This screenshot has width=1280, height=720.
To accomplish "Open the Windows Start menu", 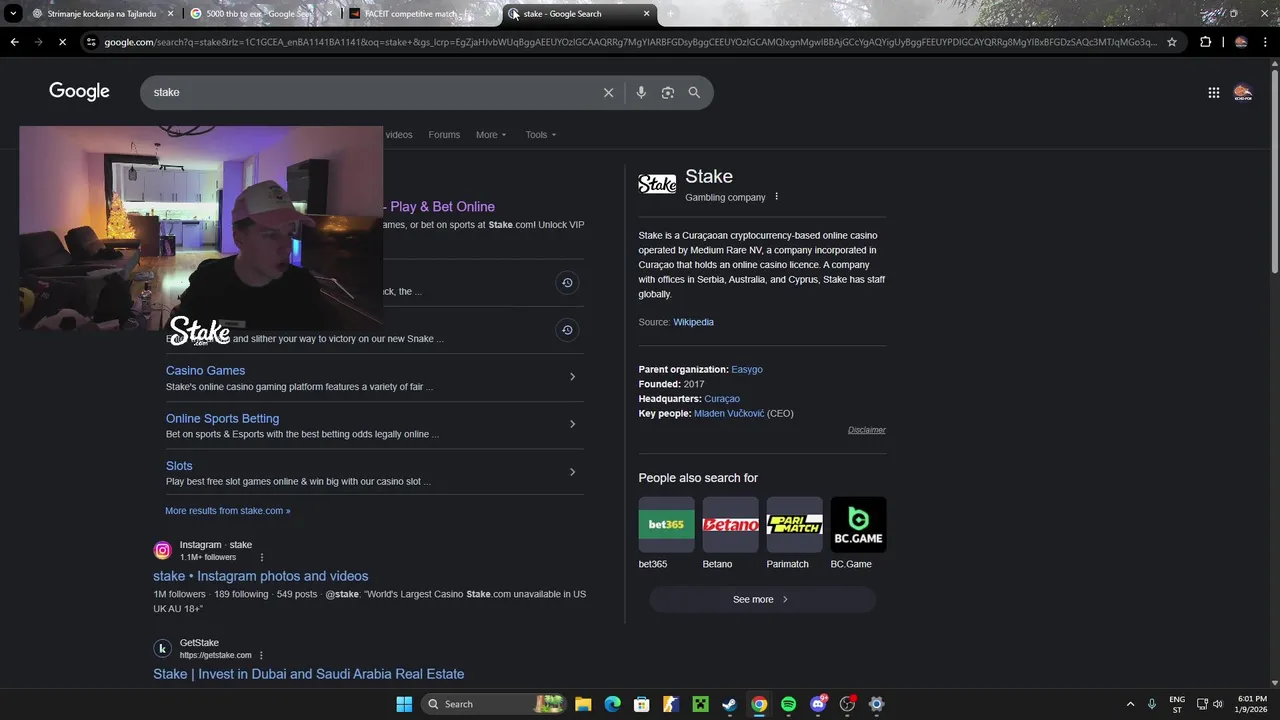I will pyautogui.click(x=404, y=704).
